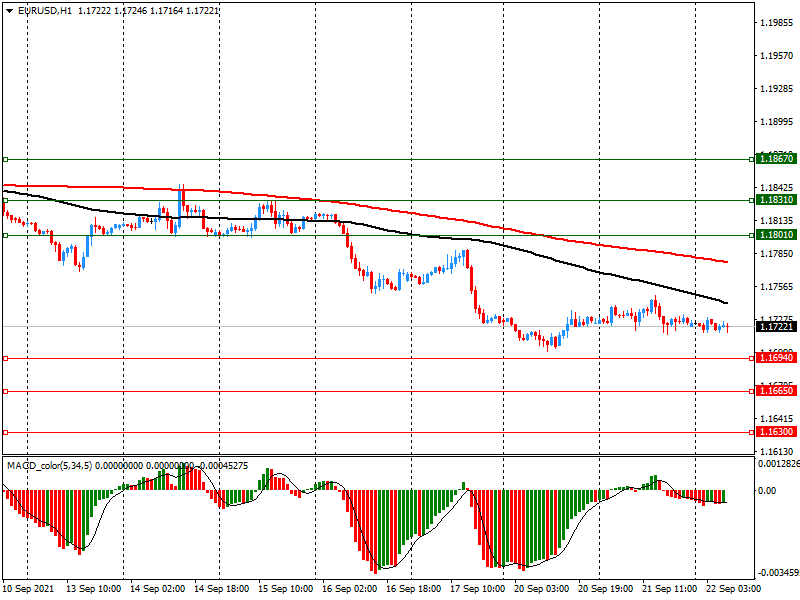Screen dimensions: 800x600
Task: Click the MACD scale value 0.00
Action: click(x=767, y=490)
